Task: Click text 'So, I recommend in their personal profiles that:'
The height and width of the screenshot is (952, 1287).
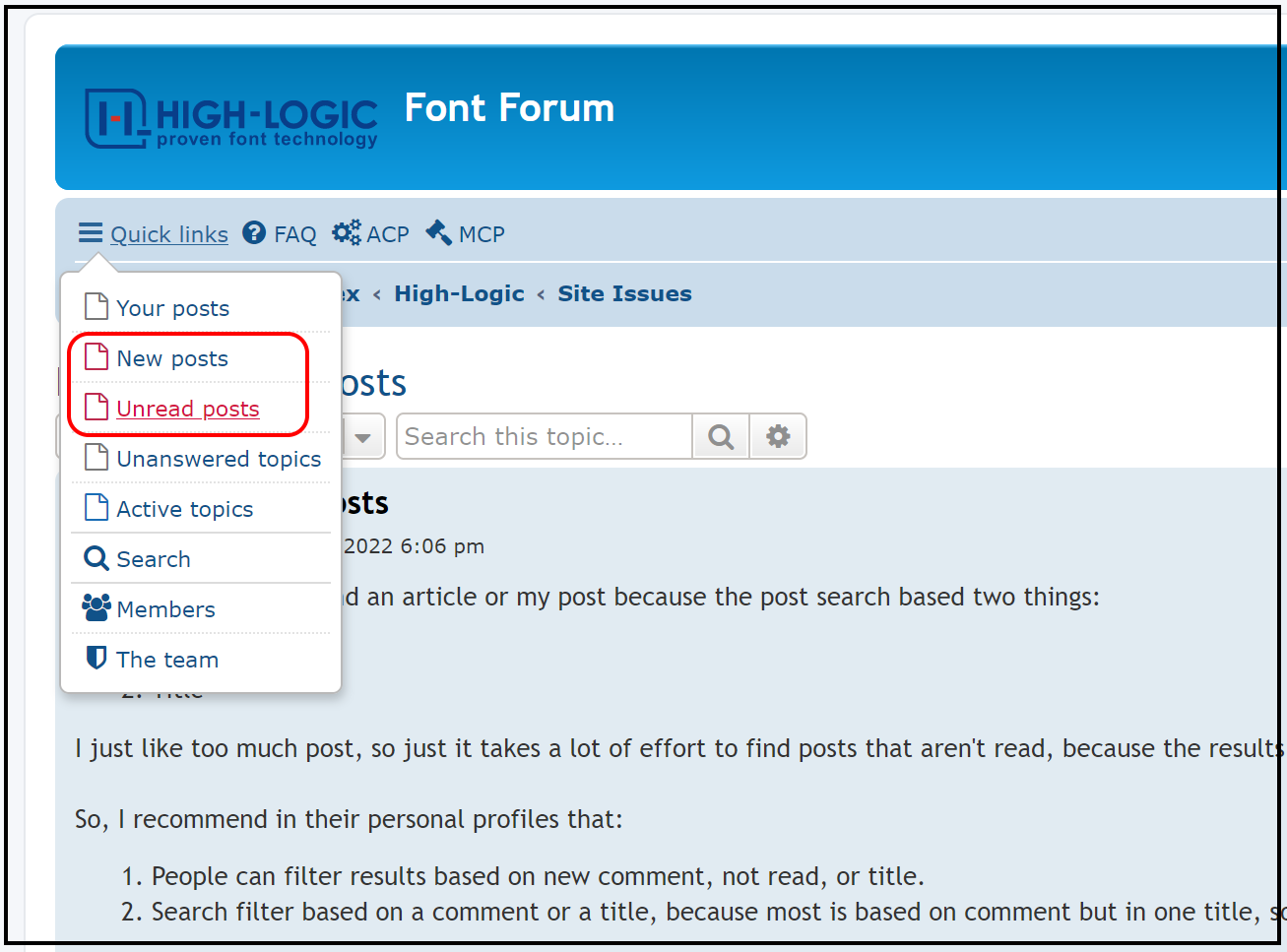Action: (349, 819)
